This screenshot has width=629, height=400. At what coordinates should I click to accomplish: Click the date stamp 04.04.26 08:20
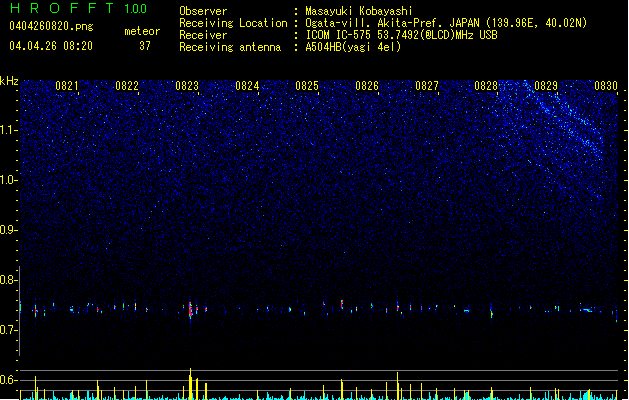tap(51, 46)
